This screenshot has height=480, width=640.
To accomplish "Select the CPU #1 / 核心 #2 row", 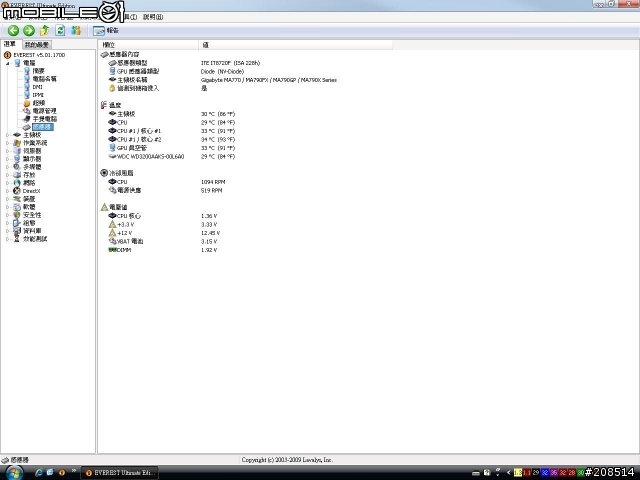I will pyautogui.click(x=171, y=140).
